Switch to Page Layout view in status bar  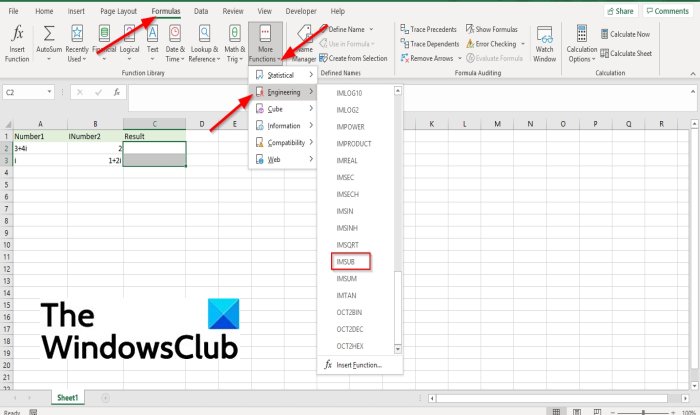tap(577, 411)
